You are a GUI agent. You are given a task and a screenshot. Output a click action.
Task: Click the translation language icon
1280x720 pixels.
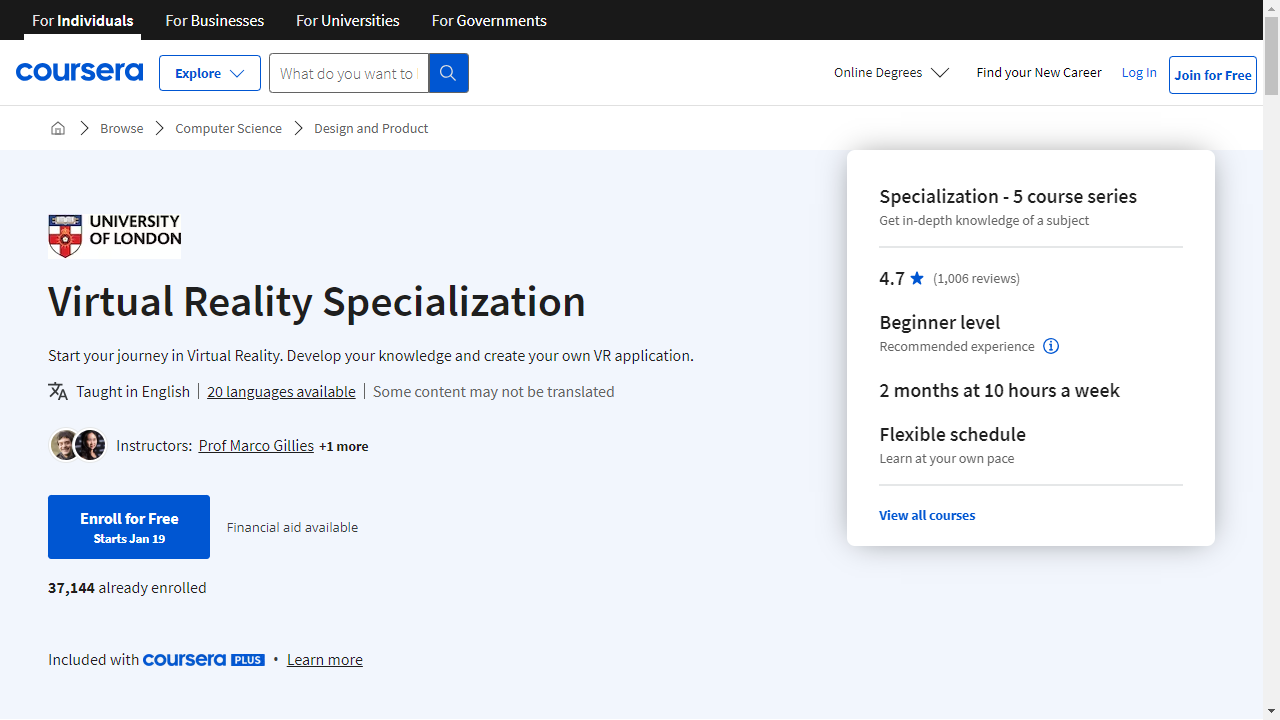(58, 391)
